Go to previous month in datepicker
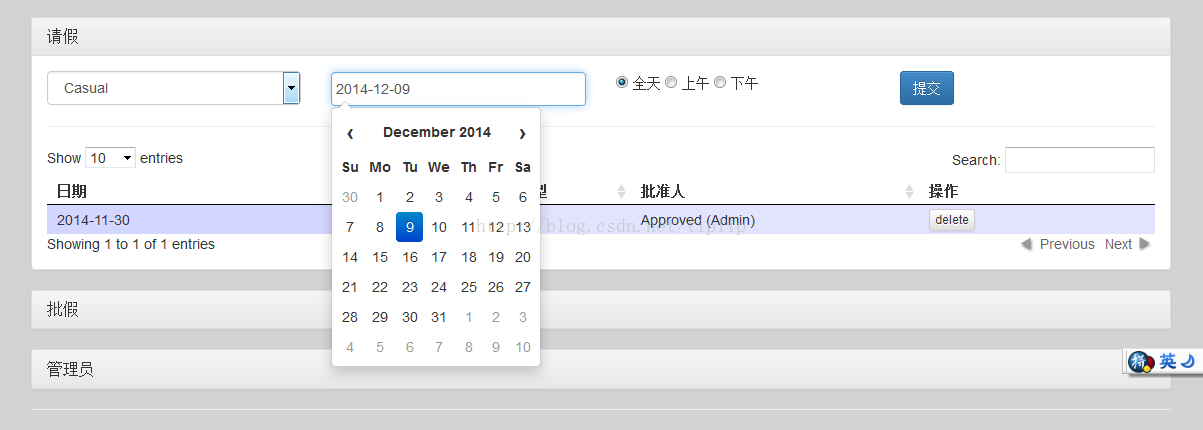 point(350,133)
